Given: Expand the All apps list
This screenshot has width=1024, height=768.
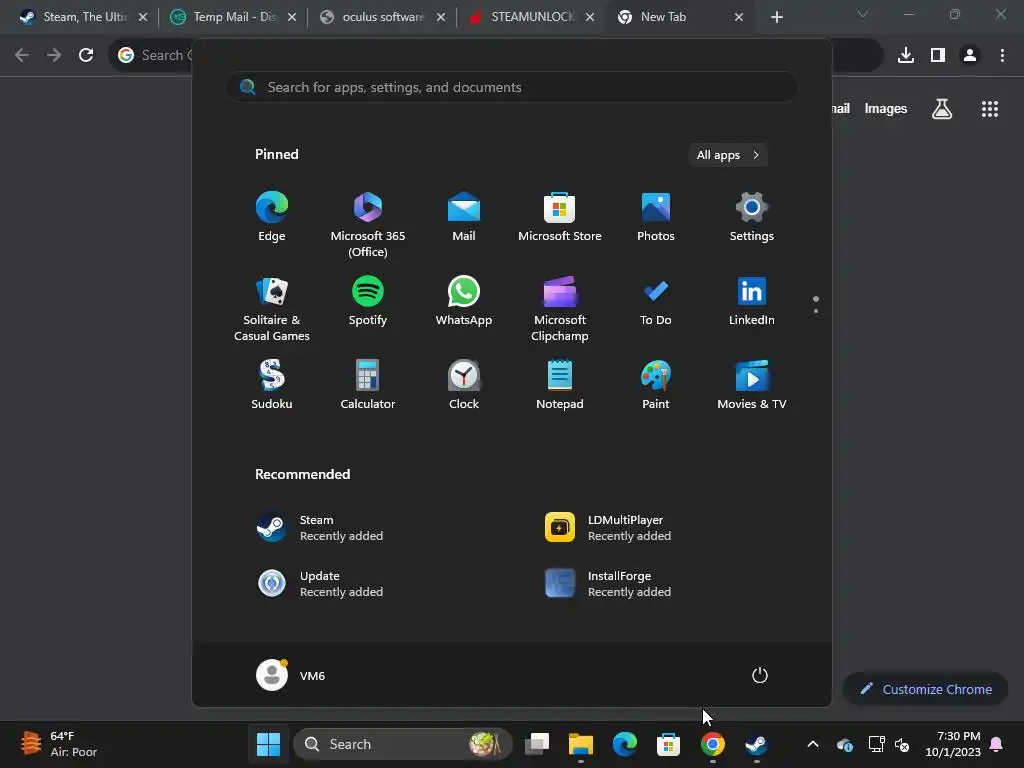Looking at the screenshot, I should click(728, 155).
